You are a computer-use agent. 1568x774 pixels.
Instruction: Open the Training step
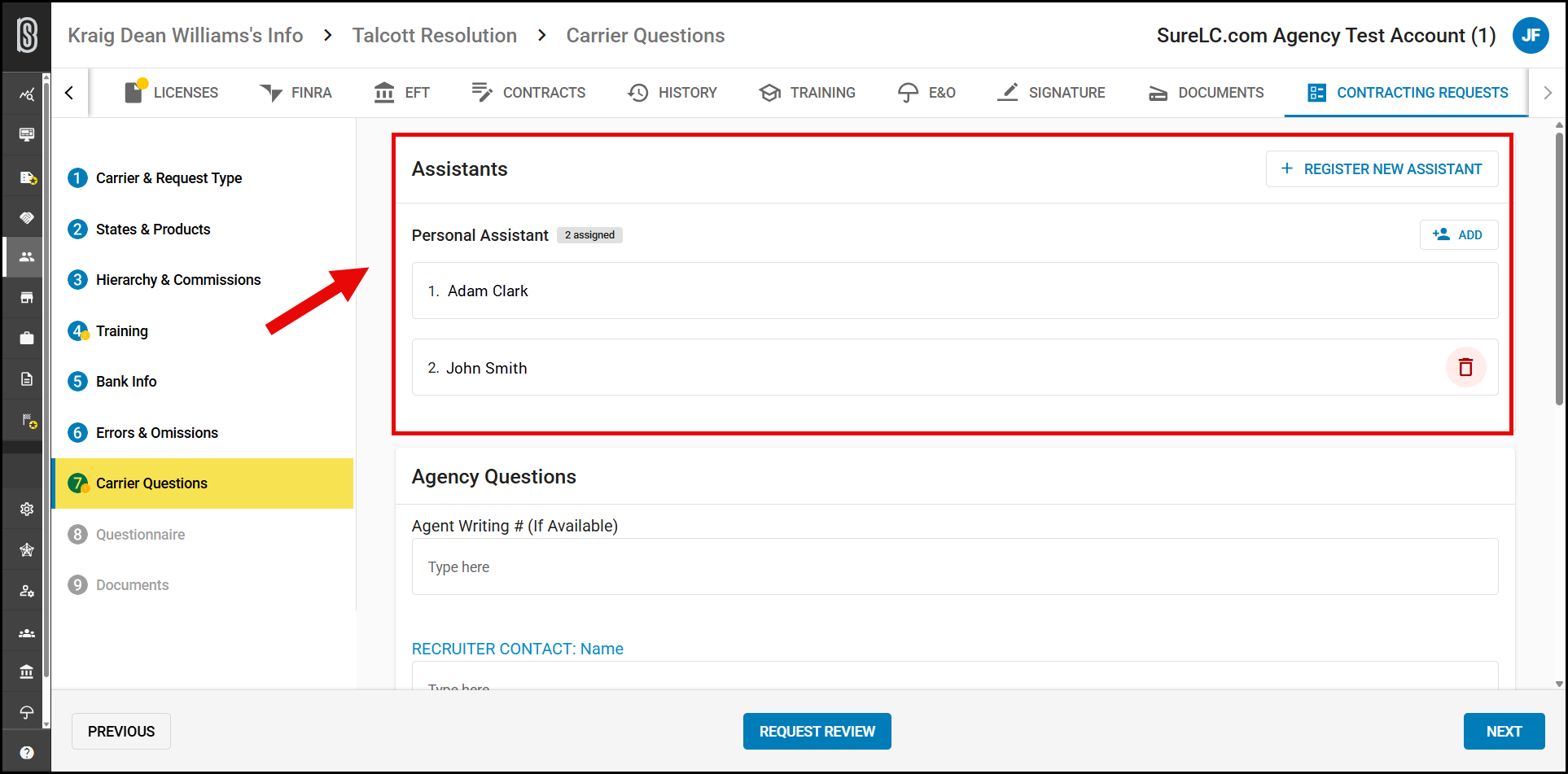108,331
